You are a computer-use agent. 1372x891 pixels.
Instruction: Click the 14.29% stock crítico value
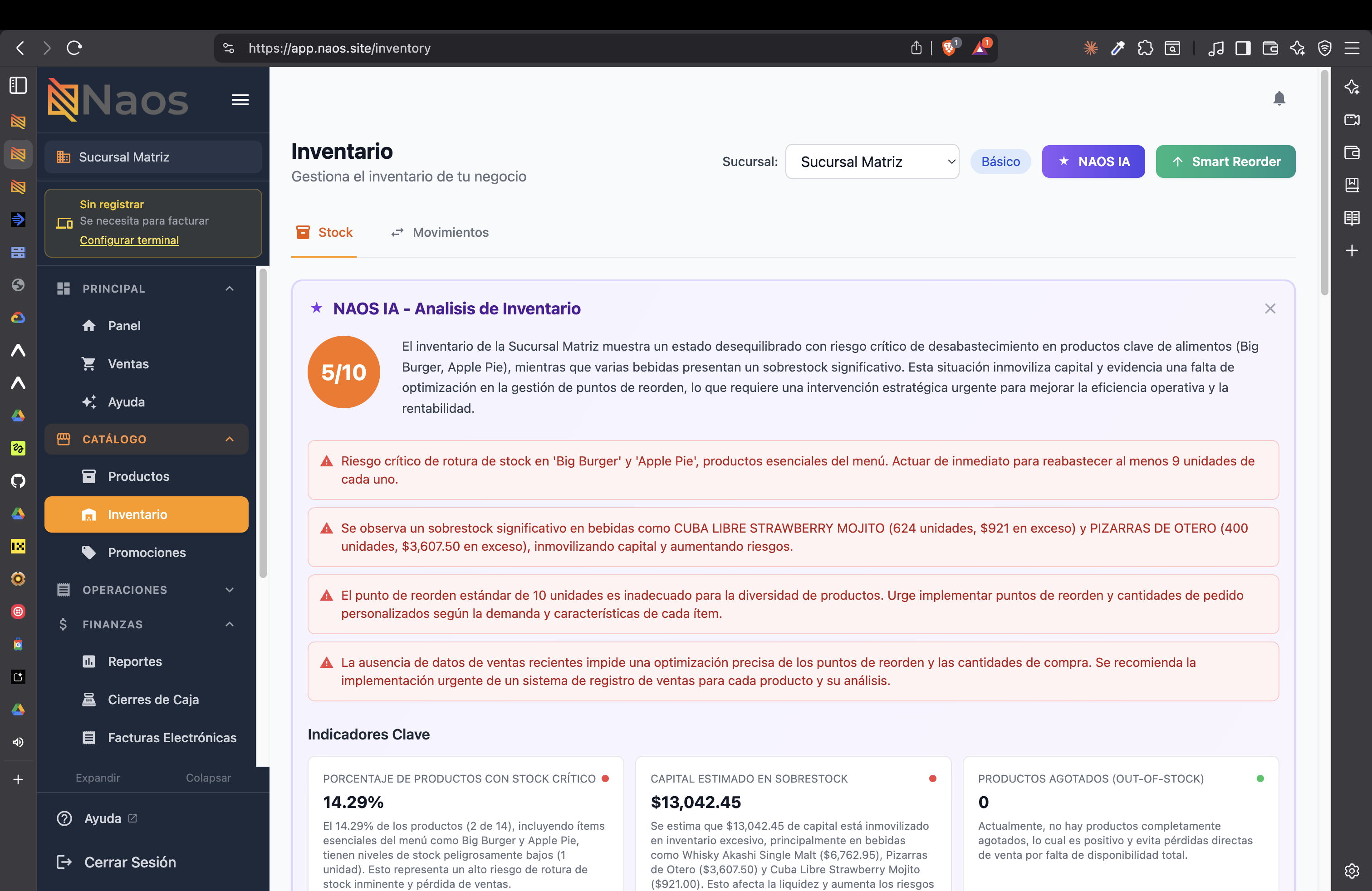[x=353, y=802]
